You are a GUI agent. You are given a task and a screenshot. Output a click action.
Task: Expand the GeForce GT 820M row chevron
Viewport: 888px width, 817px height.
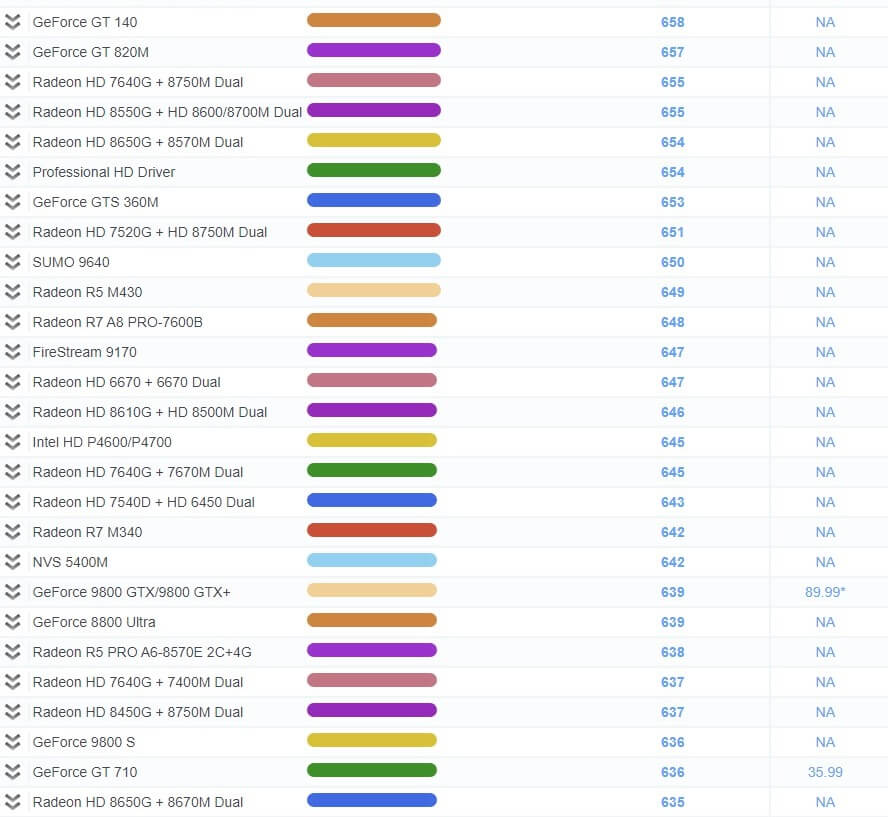click(x=12, y=52)
